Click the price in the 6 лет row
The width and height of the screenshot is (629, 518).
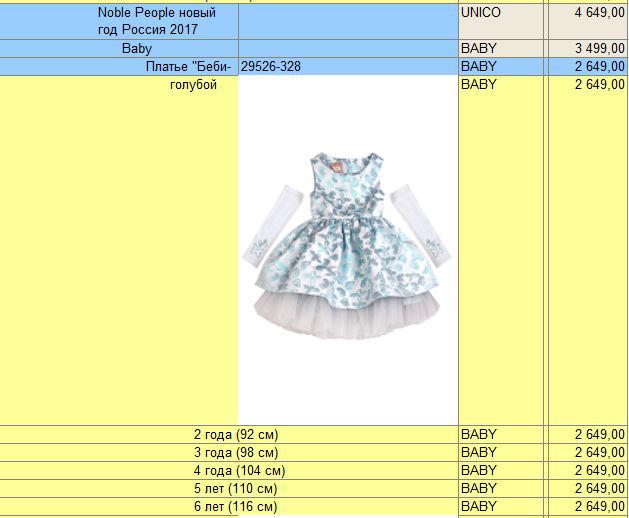point(600,507)
